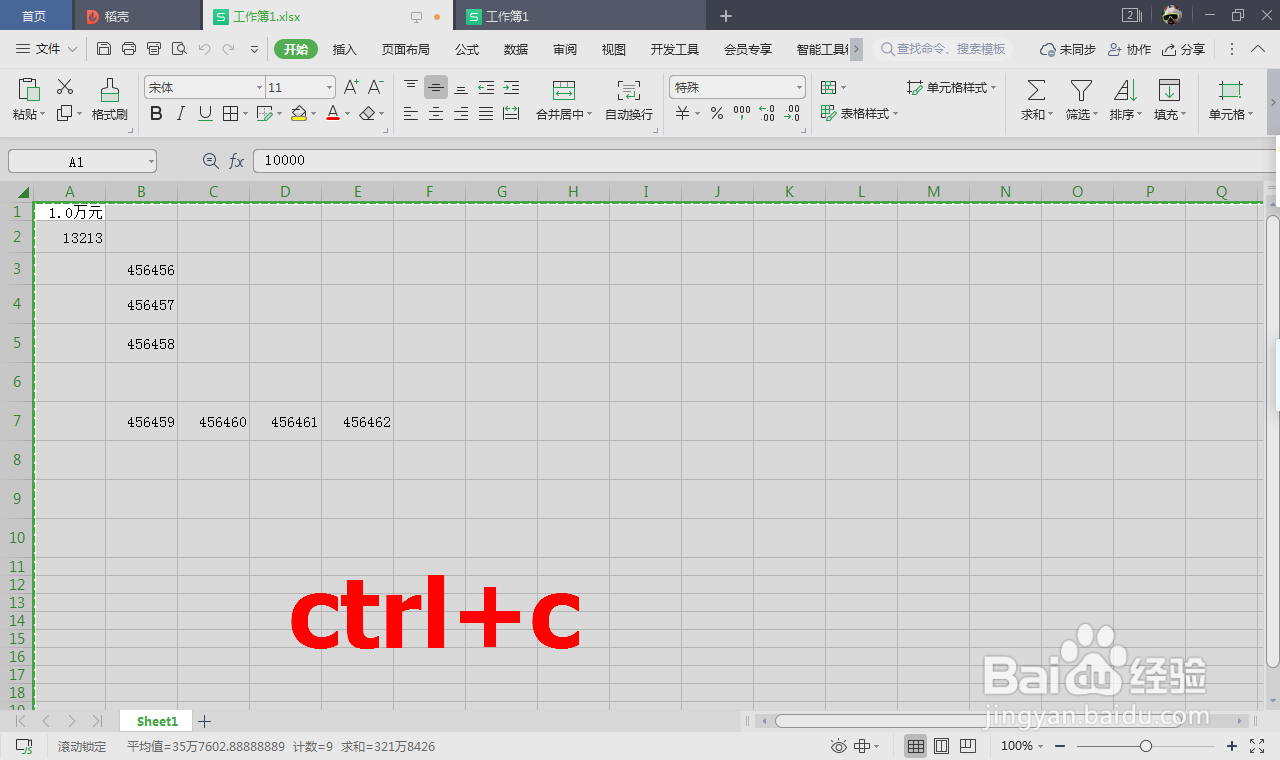Screen dimensions: 1280x760
Task: Apply yellow fill color bucket
Action: [298, 114]
